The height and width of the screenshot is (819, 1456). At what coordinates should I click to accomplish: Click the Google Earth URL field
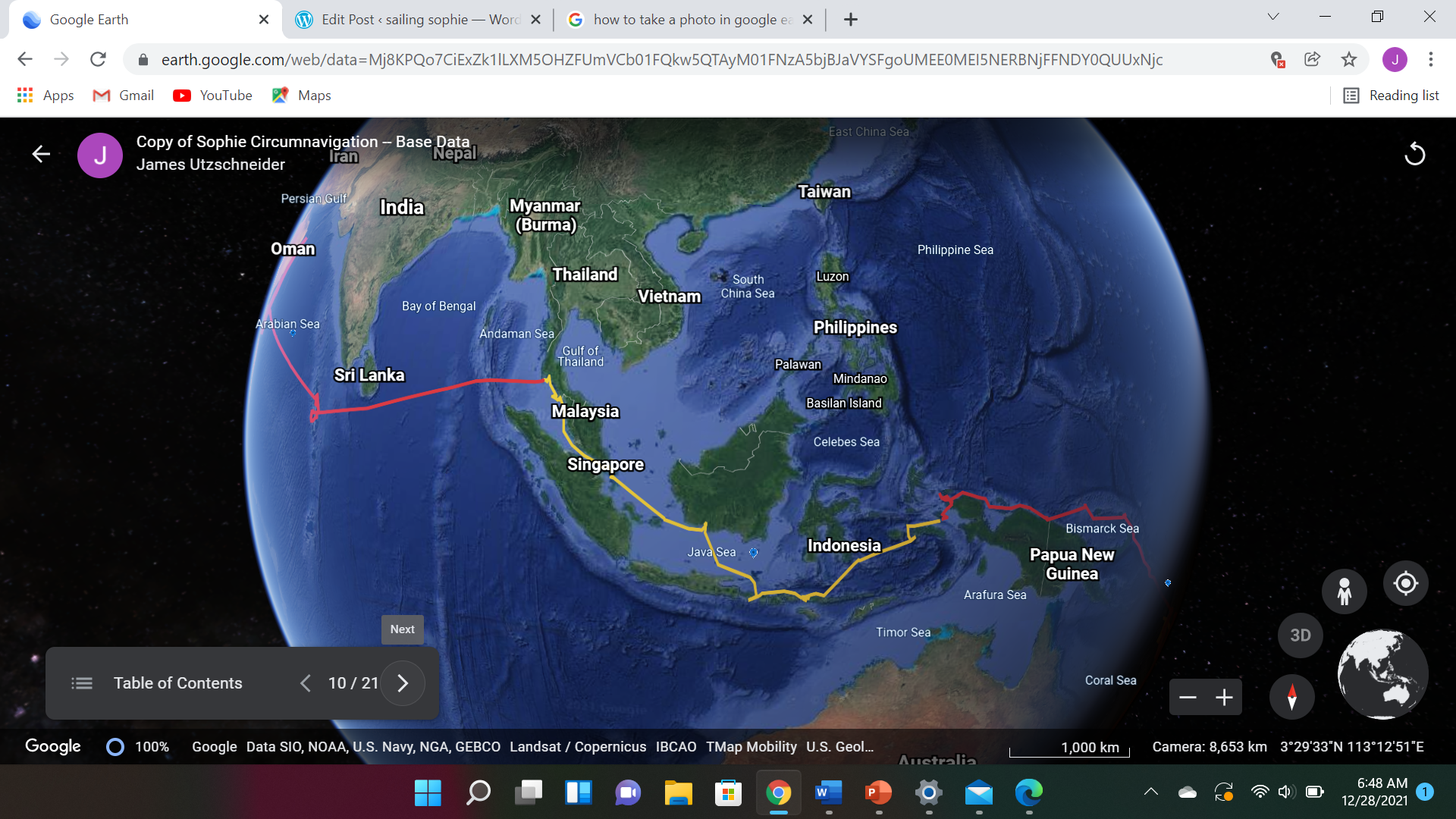660,59
